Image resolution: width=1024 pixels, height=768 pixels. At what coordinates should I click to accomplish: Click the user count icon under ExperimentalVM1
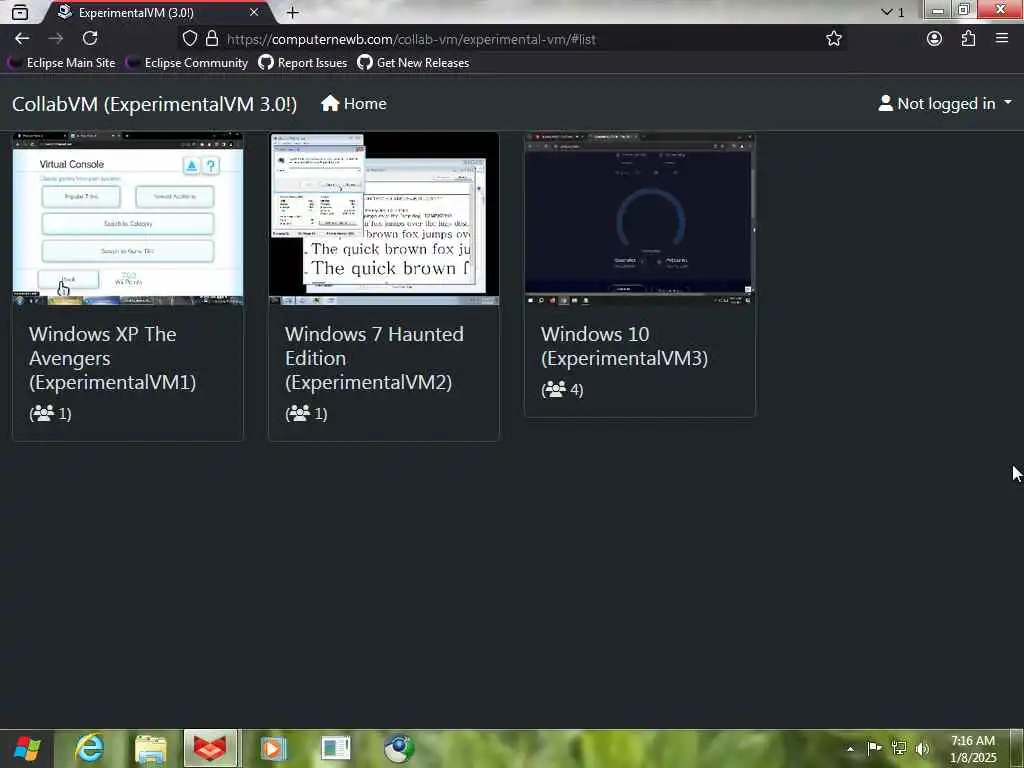43,413
